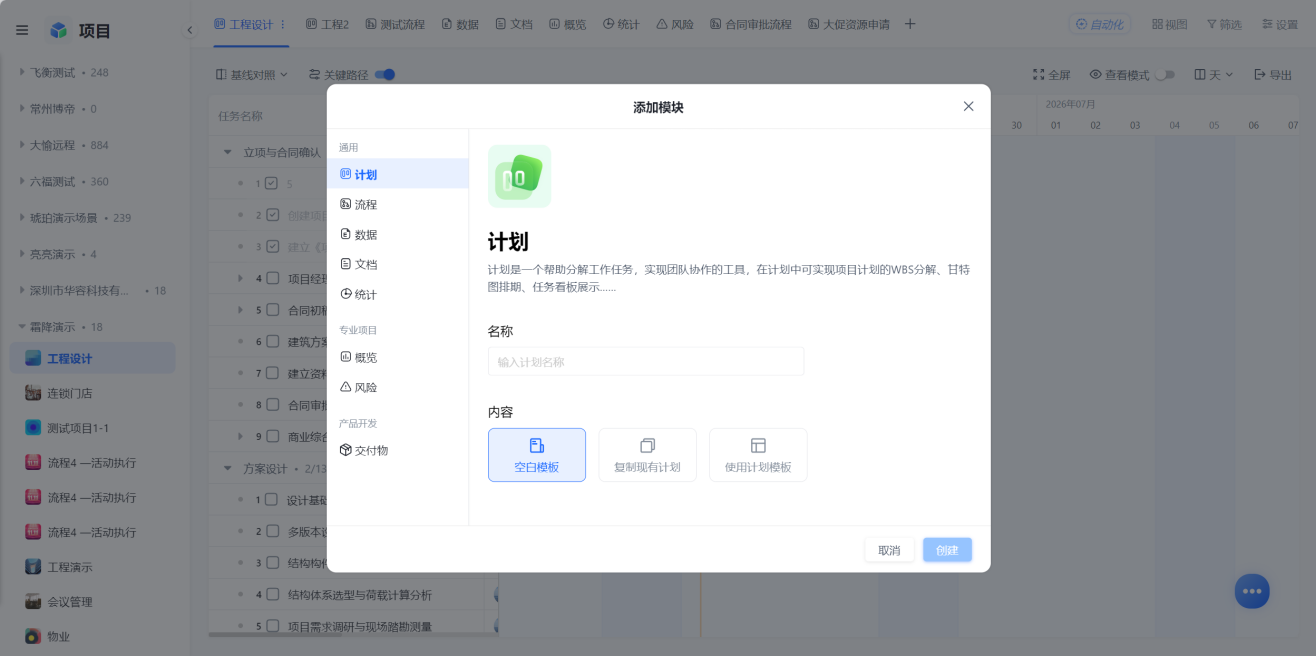
Task: Click the 输入计划名称 name field
Action: (646, 361)
